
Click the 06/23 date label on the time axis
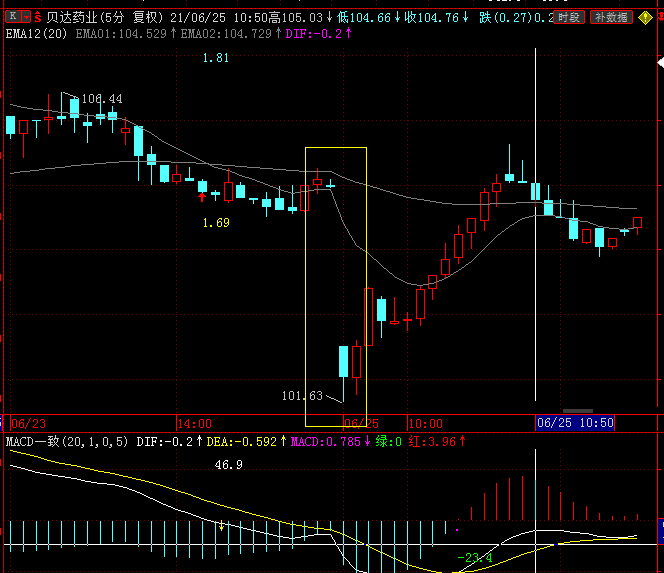point(28,424)
